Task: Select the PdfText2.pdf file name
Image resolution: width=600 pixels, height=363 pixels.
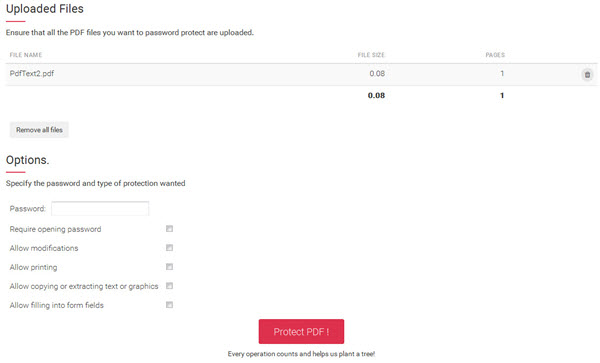Action: (32, 73)
